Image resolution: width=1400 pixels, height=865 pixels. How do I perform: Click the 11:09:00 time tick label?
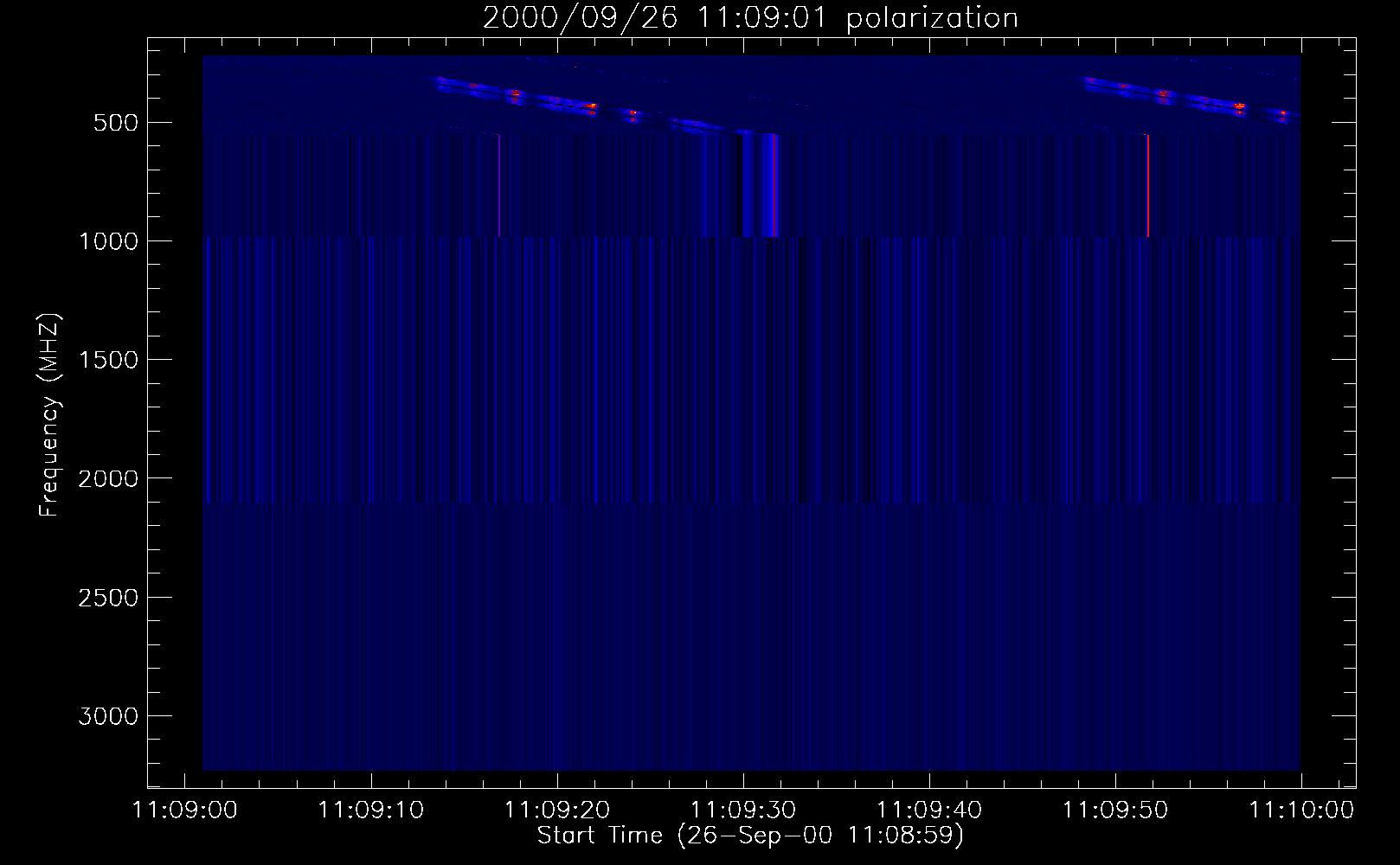point(185,811)
